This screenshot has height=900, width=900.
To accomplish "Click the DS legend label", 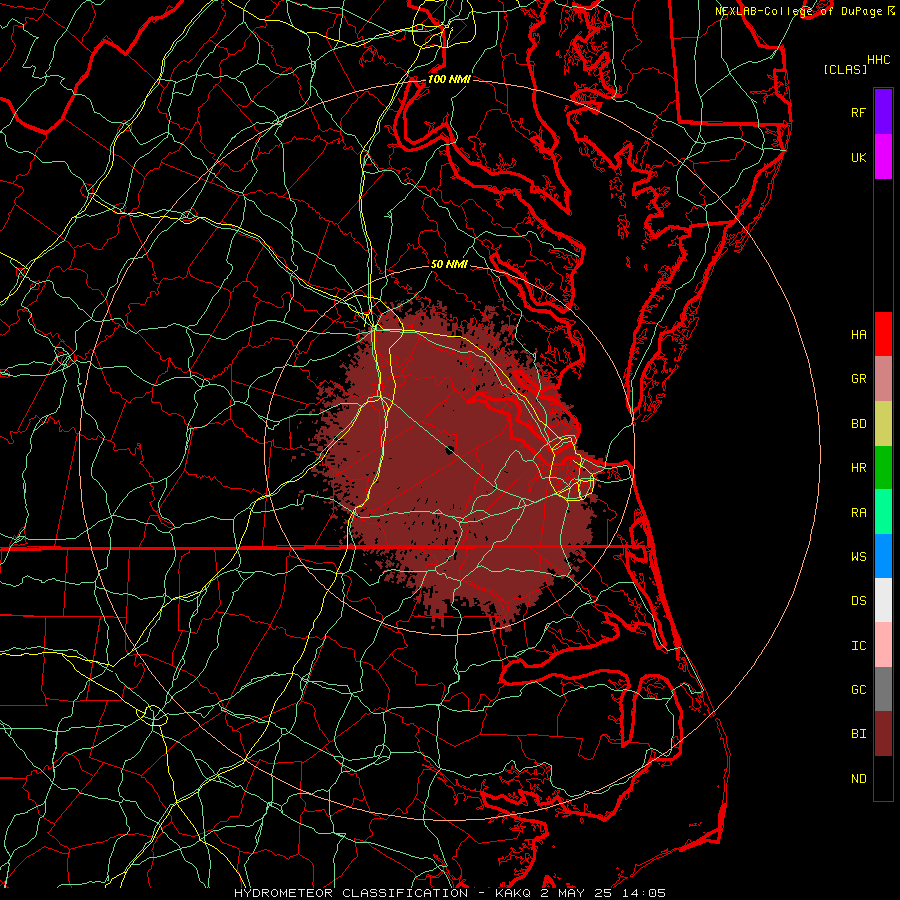I will click(858, 600).
